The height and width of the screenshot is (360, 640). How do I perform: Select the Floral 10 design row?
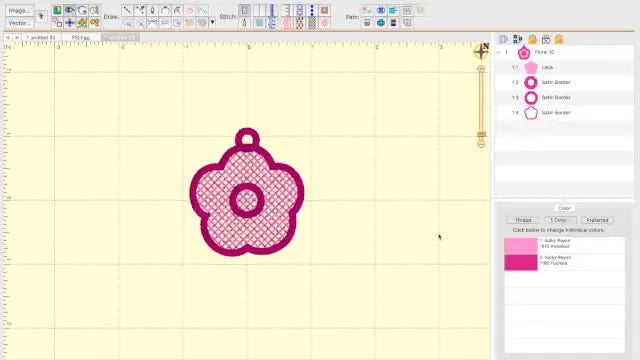[564, 52]
